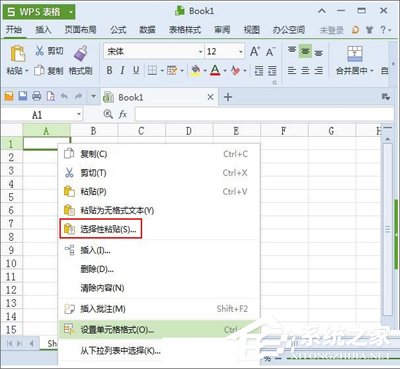The height and width of the screenshot is (369, 400).
Task: Click the formula bar input field
Action: pyautogui.click(x=264, y=114)
